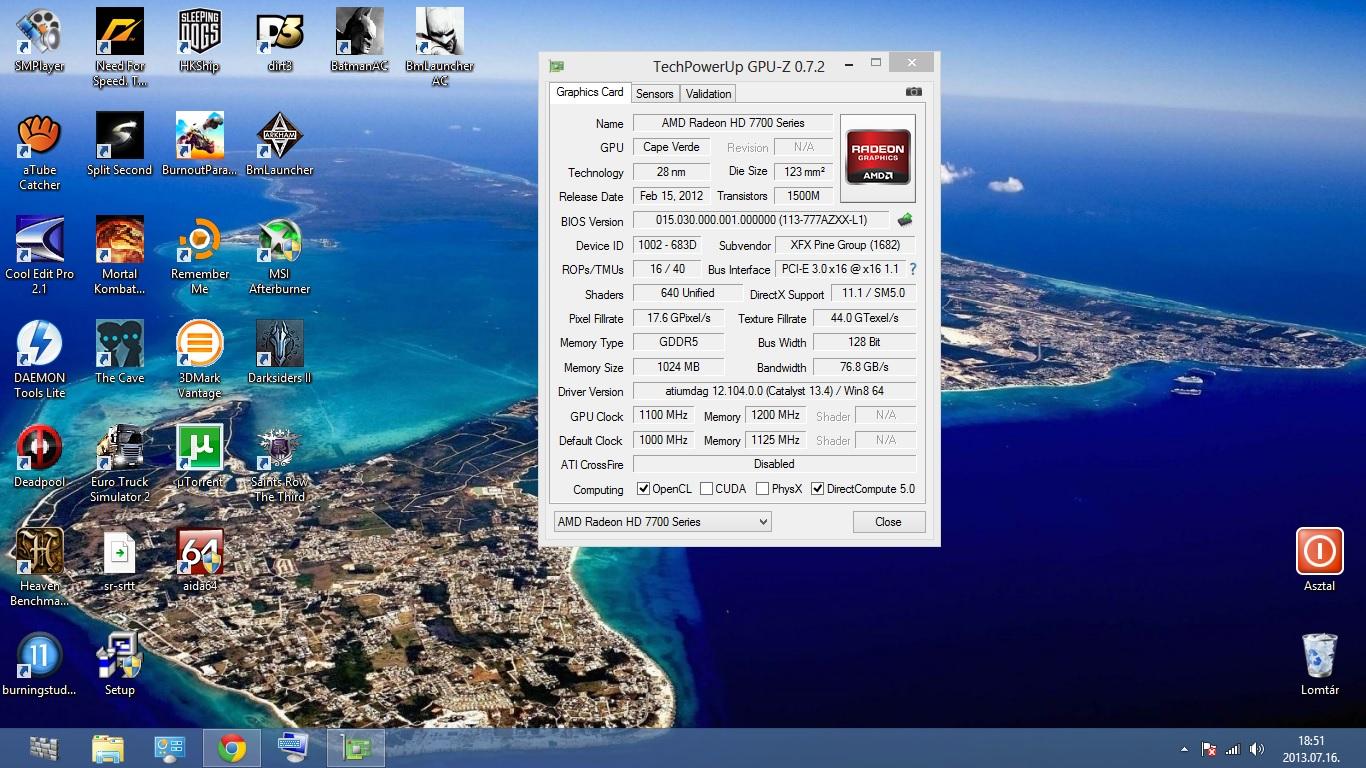The width and height of the screenshot is (1366, 768).
Task: Open the GPU-Z title bar system icon
Action: (x=556, y=66)
